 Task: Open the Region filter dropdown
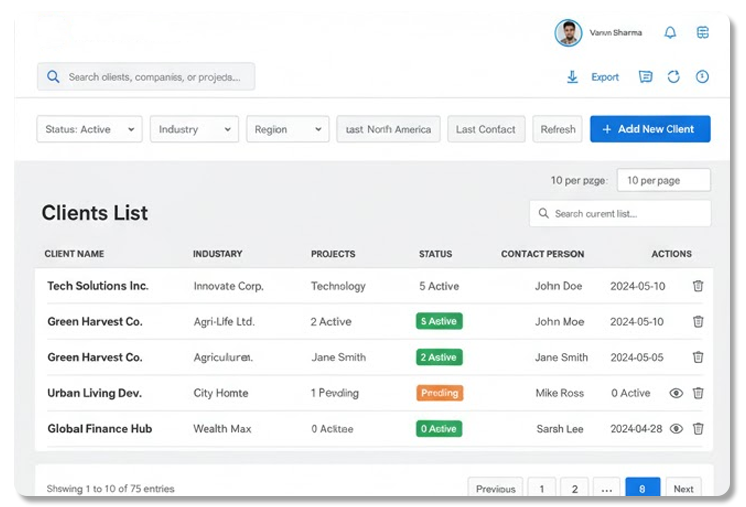pyautogui.click(x=287, y=129)
